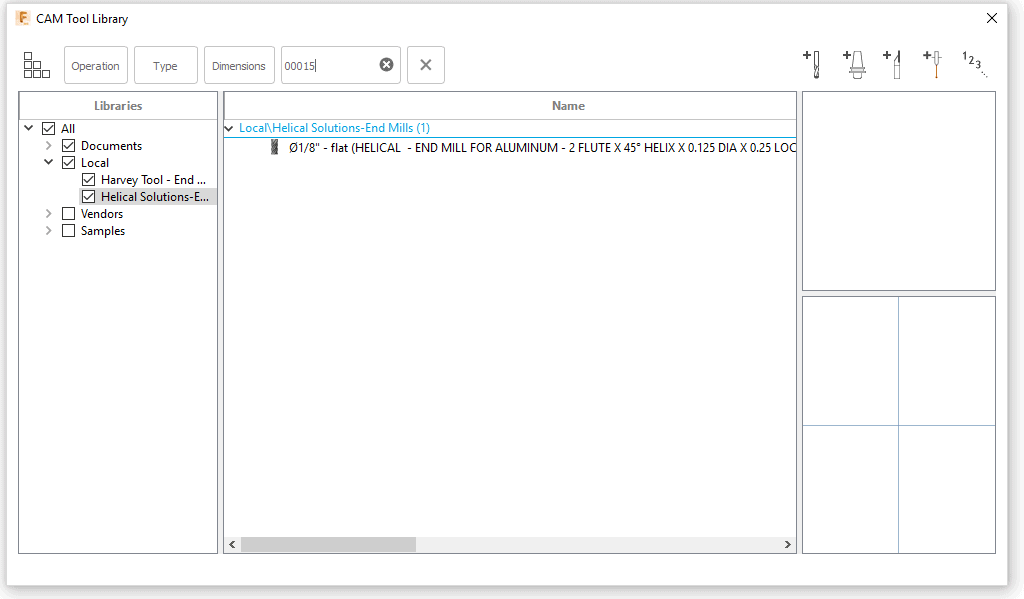Viewport: 1024px width, 599px height.
Task: Add a new holder
Action: pyautogui.click(x=854, y=65)
